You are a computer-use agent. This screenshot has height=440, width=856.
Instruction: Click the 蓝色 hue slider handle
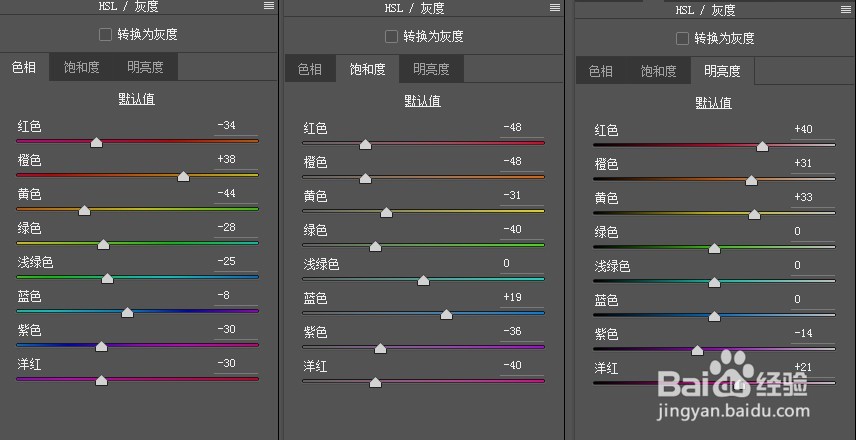click(127, 312)
